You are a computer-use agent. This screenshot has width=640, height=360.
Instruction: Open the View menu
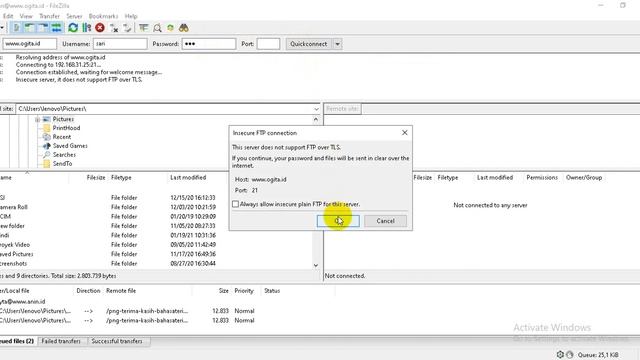[x=26, y=16]
